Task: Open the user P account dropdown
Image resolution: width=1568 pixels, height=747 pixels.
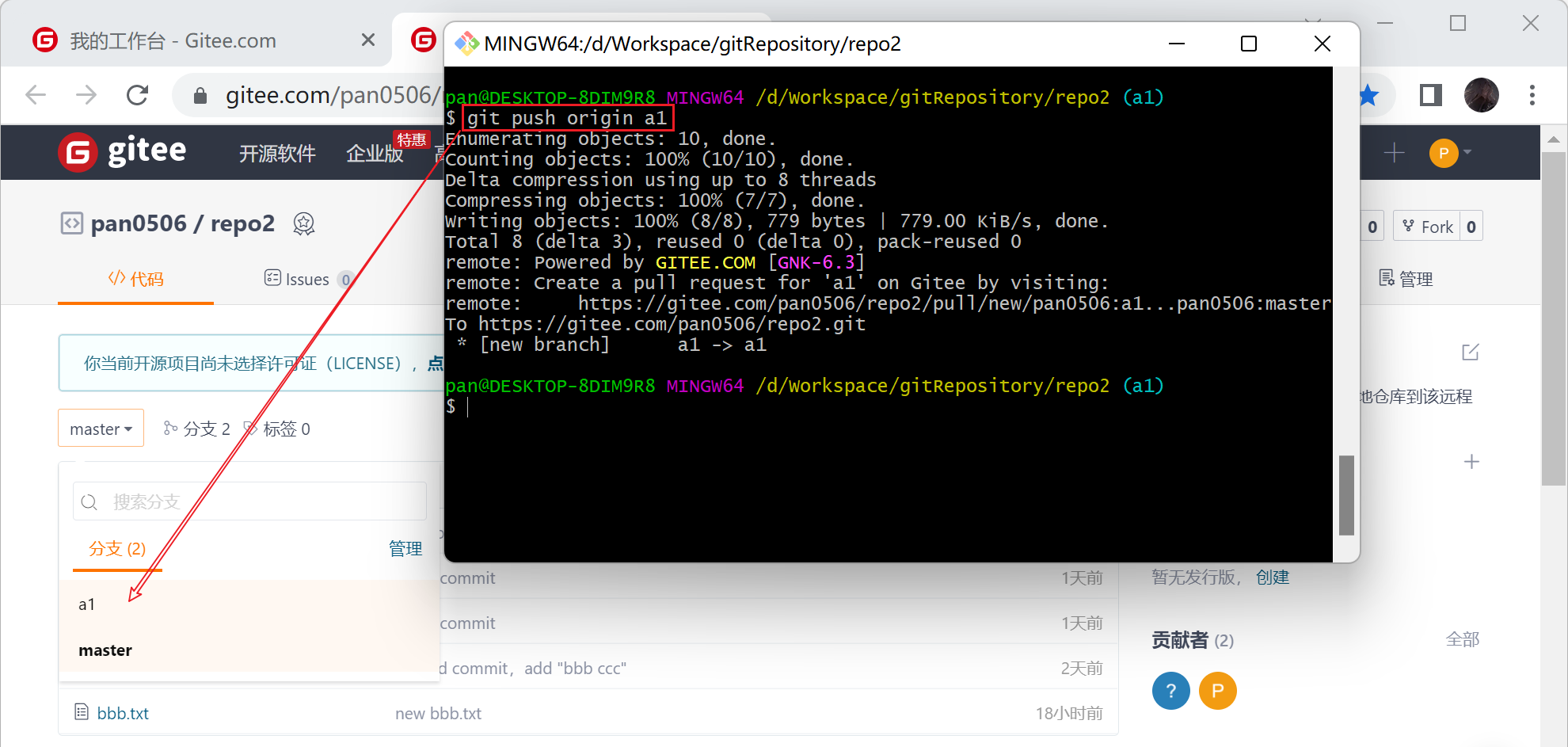Action: point(1449,153)
